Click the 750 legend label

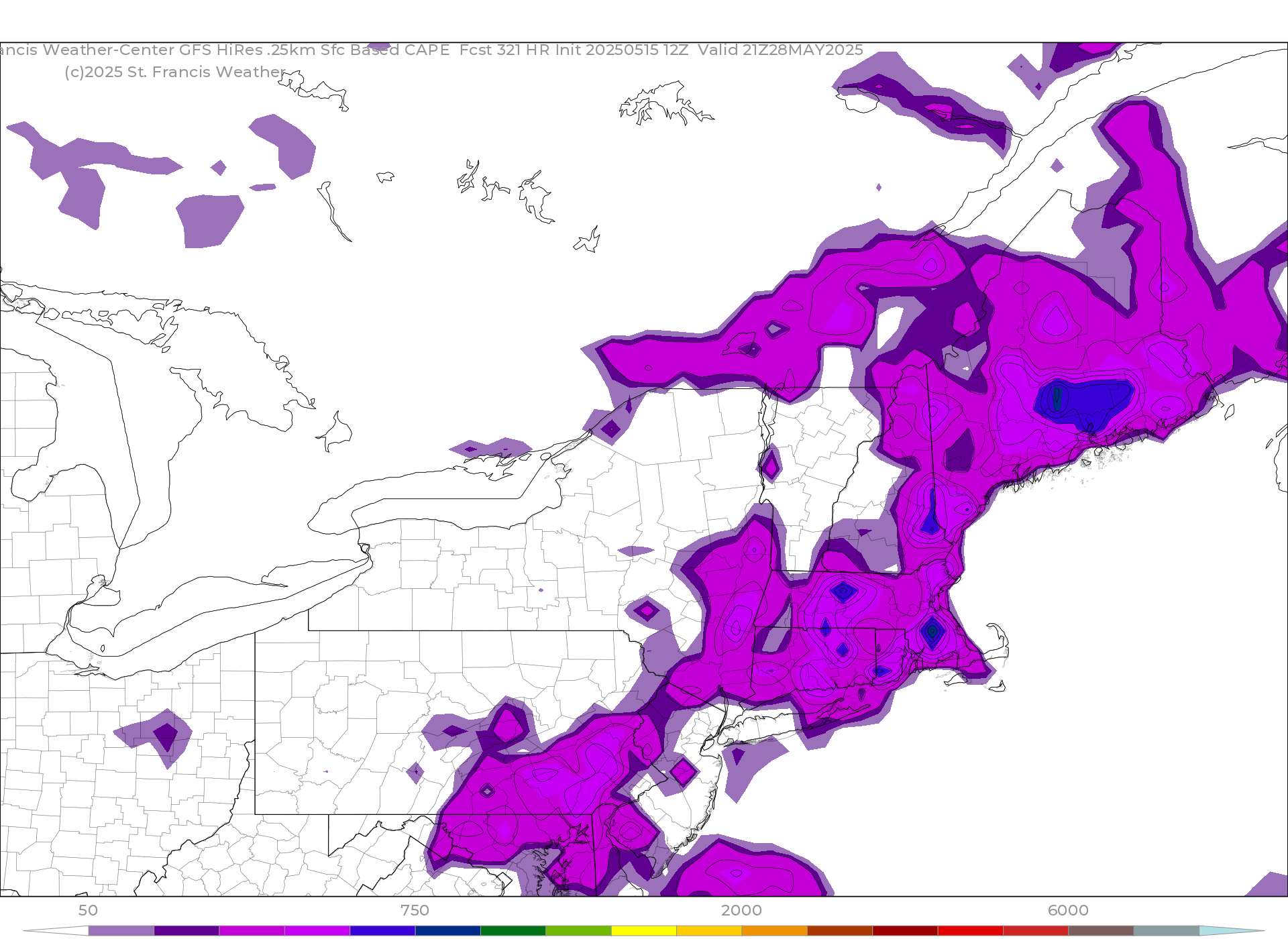415,910
